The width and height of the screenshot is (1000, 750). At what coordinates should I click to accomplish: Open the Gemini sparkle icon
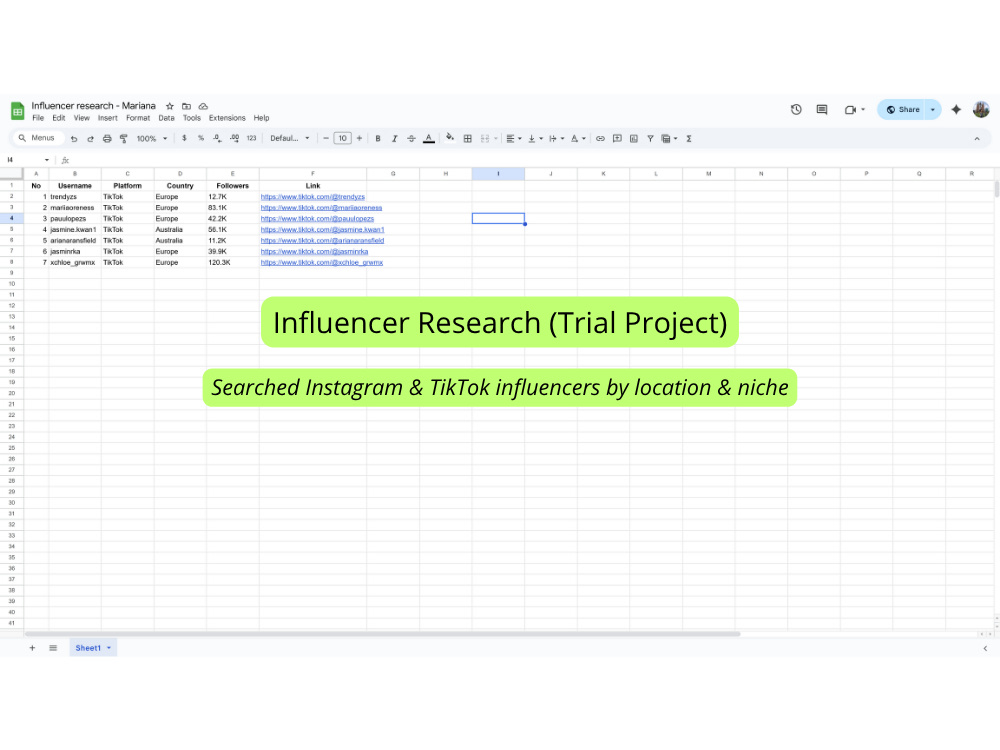(956, 110)
